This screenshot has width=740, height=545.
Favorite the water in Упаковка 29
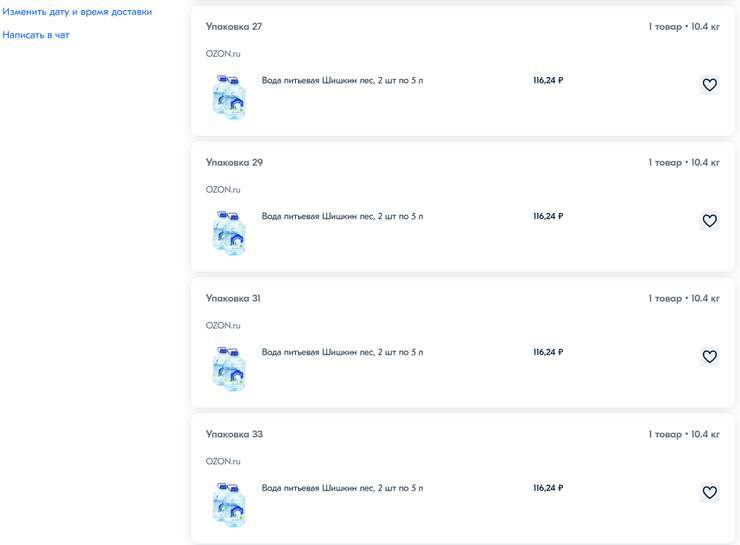tap(709, 221)
